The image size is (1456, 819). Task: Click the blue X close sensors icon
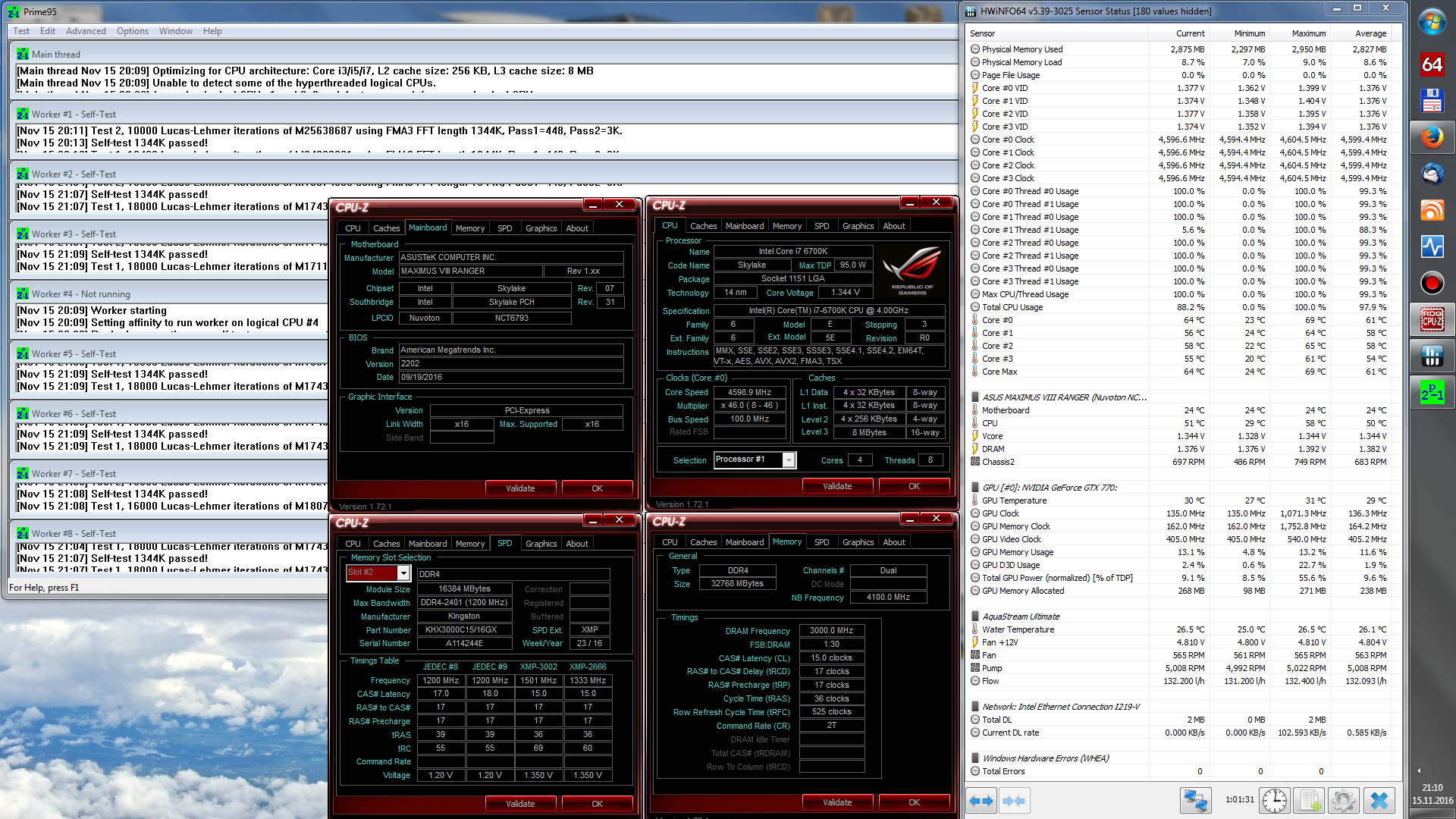tap(1379, 801)
